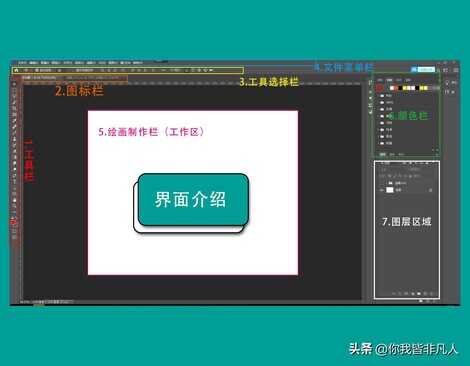Viewport: 470px width, 366px height.
Task: Open the red foreground color swatch
Action: click(x=14, y=221)
